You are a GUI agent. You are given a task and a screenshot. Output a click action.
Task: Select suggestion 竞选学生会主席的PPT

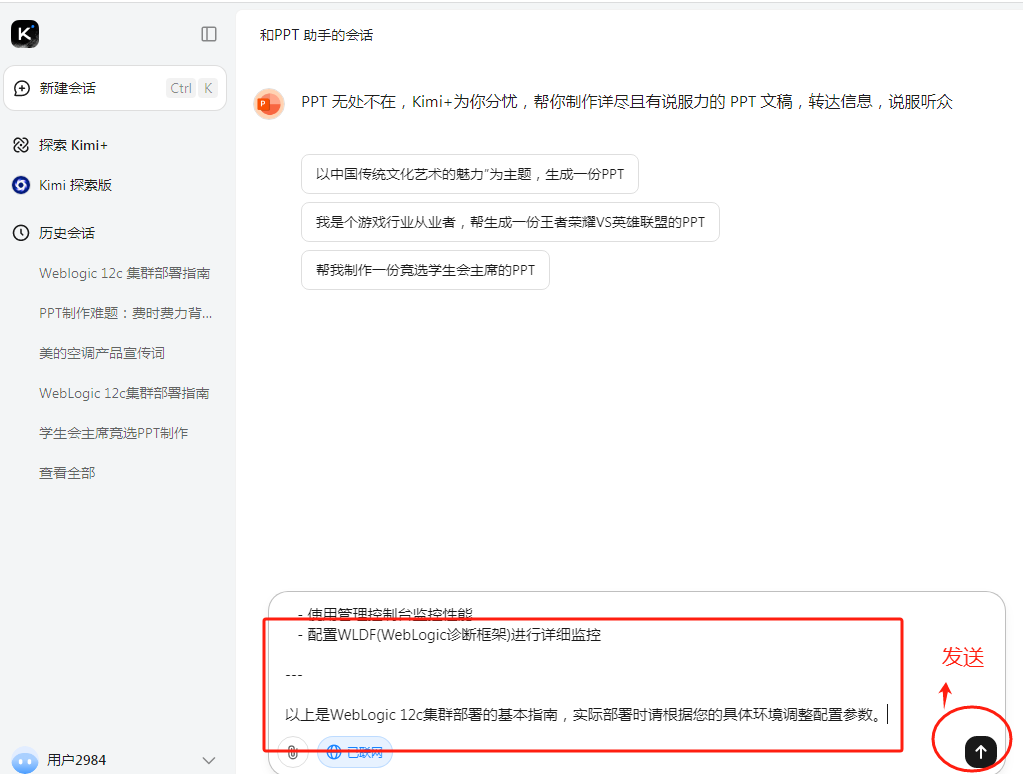(425, 270)
